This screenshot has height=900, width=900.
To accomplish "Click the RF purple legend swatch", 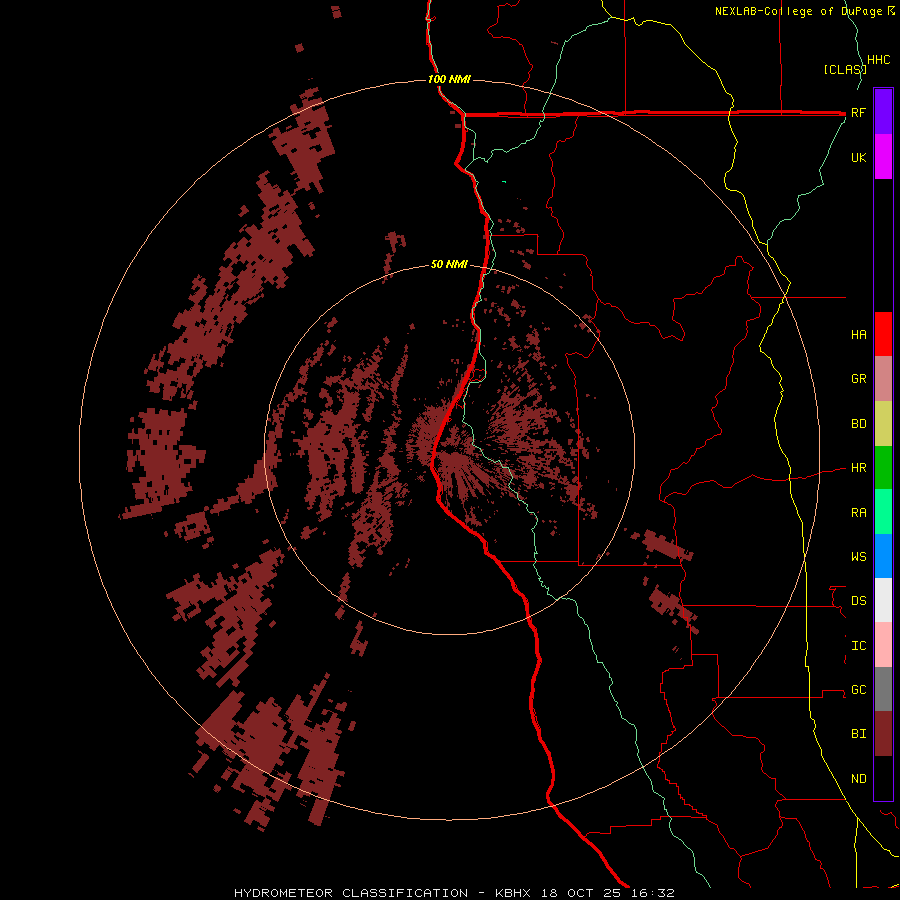I will 883,112.
